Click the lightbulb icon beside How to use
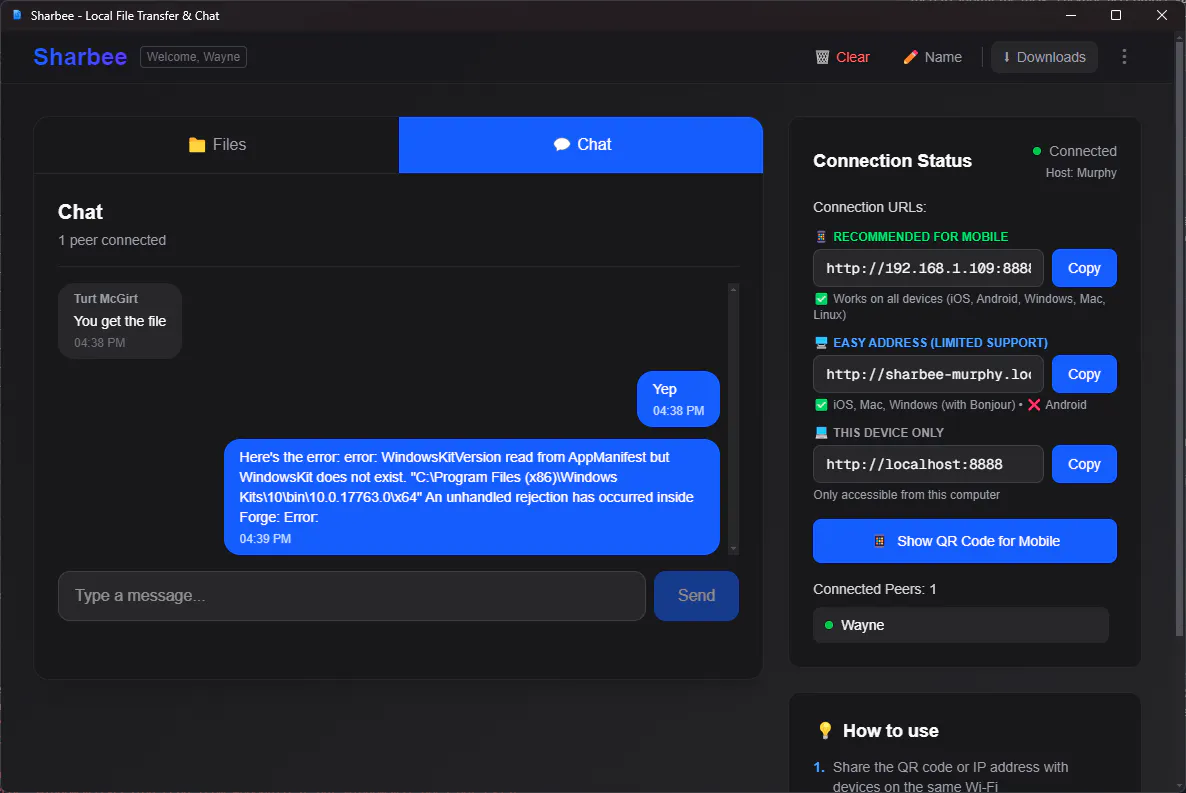 pyautogui.click(x=825, y=731)
